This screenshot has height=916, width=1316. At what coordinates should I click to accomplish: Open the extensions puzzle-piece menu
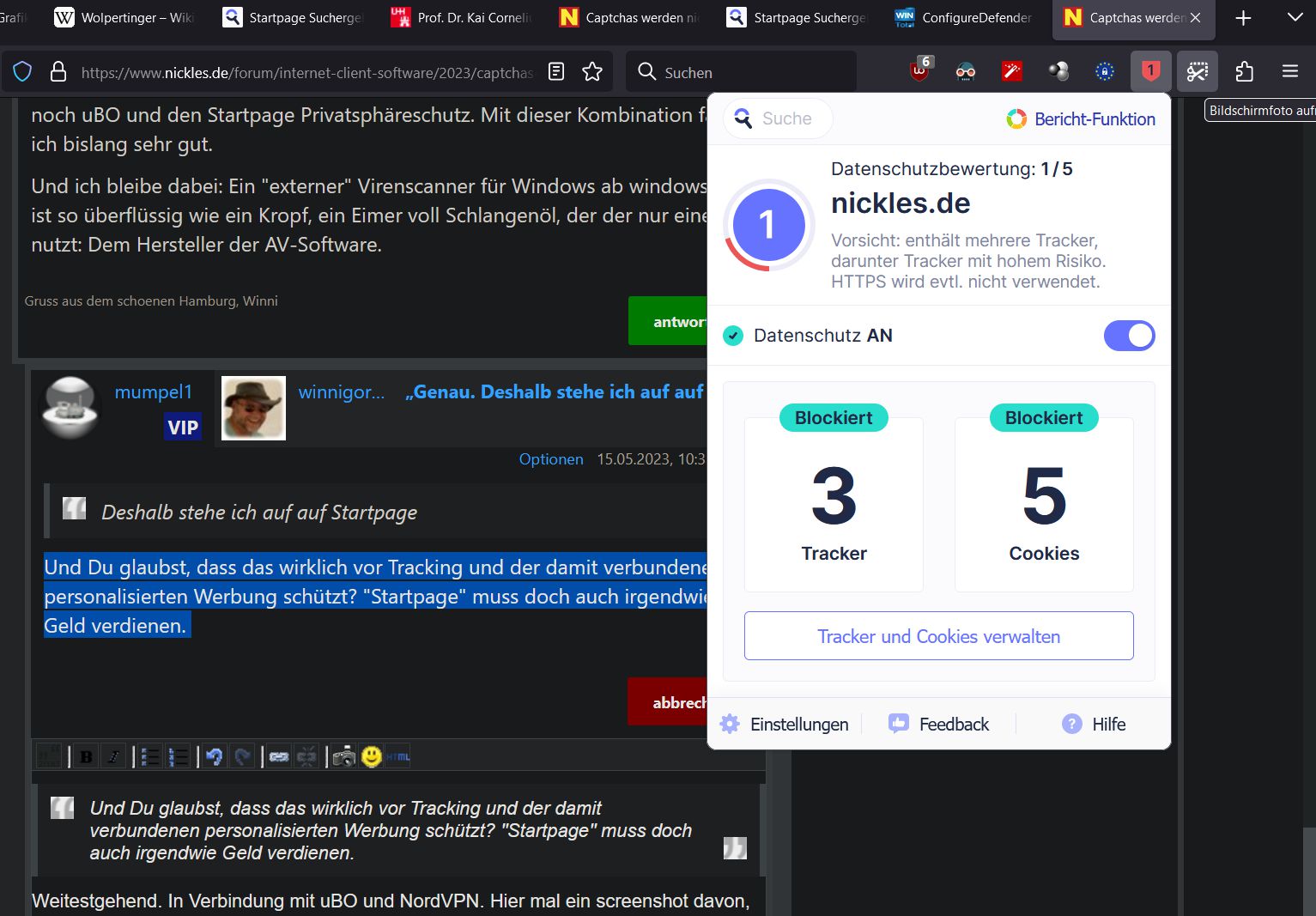coord(1244,72)
